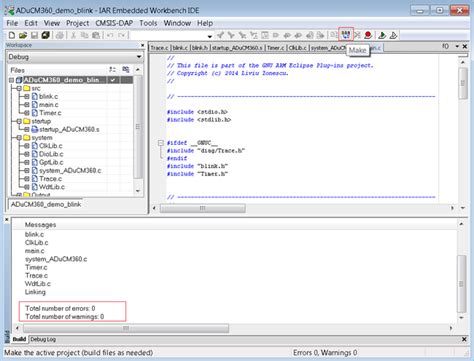Click the Paste toolbar icon
Image resolution: width=474 pixels, height=361 pixels.
tap(96, 35)
